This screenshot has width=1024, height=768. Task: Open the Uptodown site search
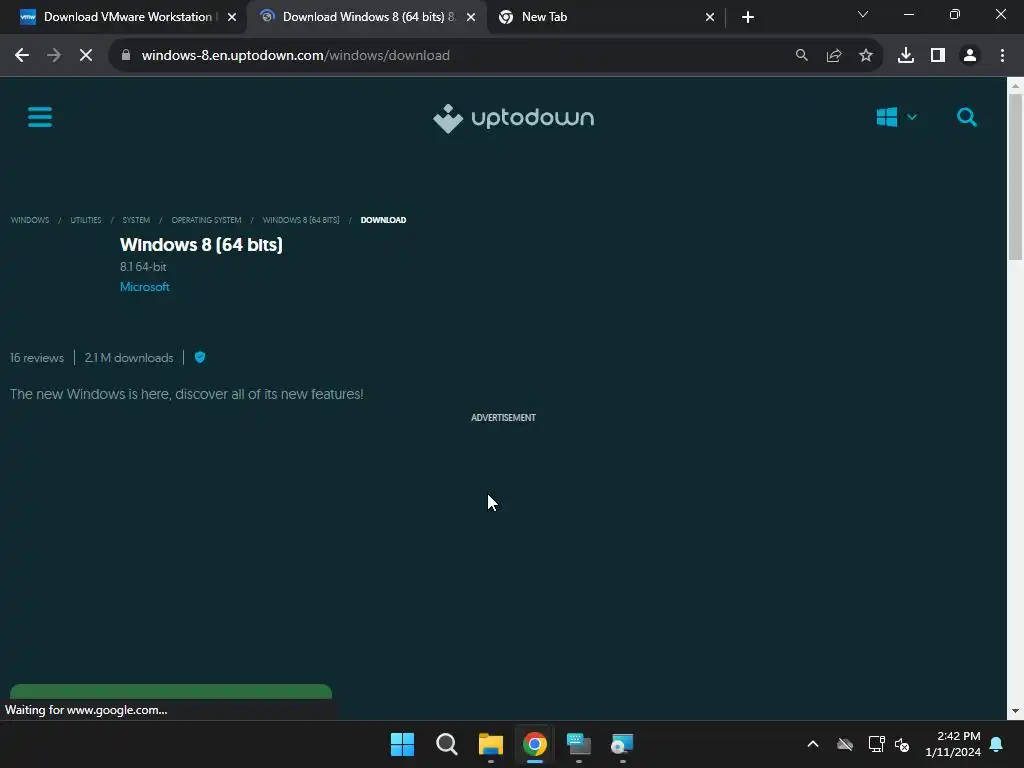pos(967,118)
